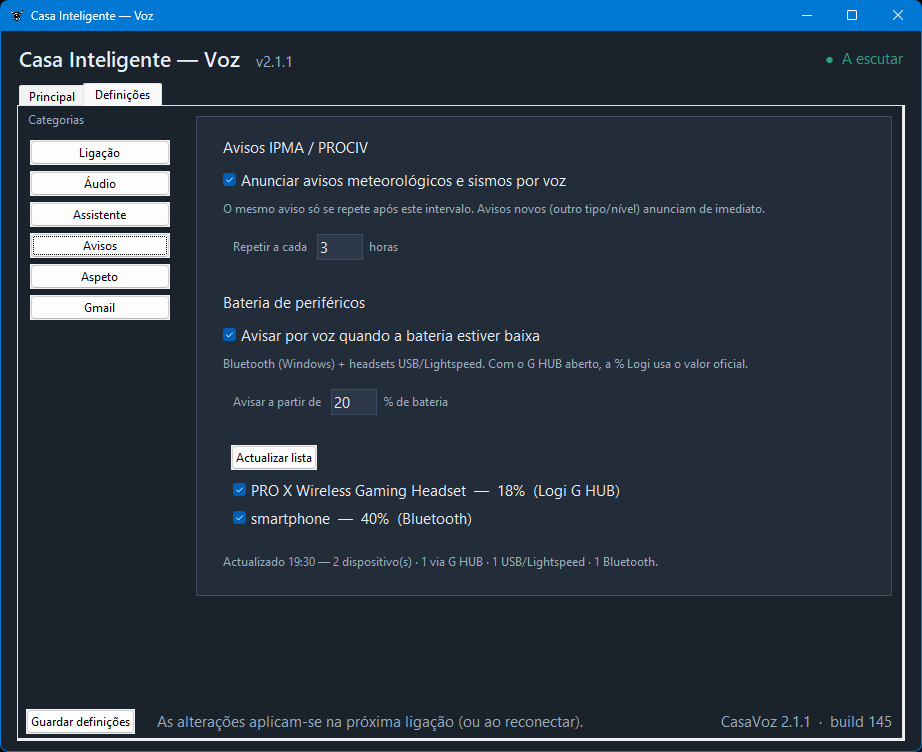Open the Ligação category
The height and width of the screenshot is (752, 922).
coord(100,153)
